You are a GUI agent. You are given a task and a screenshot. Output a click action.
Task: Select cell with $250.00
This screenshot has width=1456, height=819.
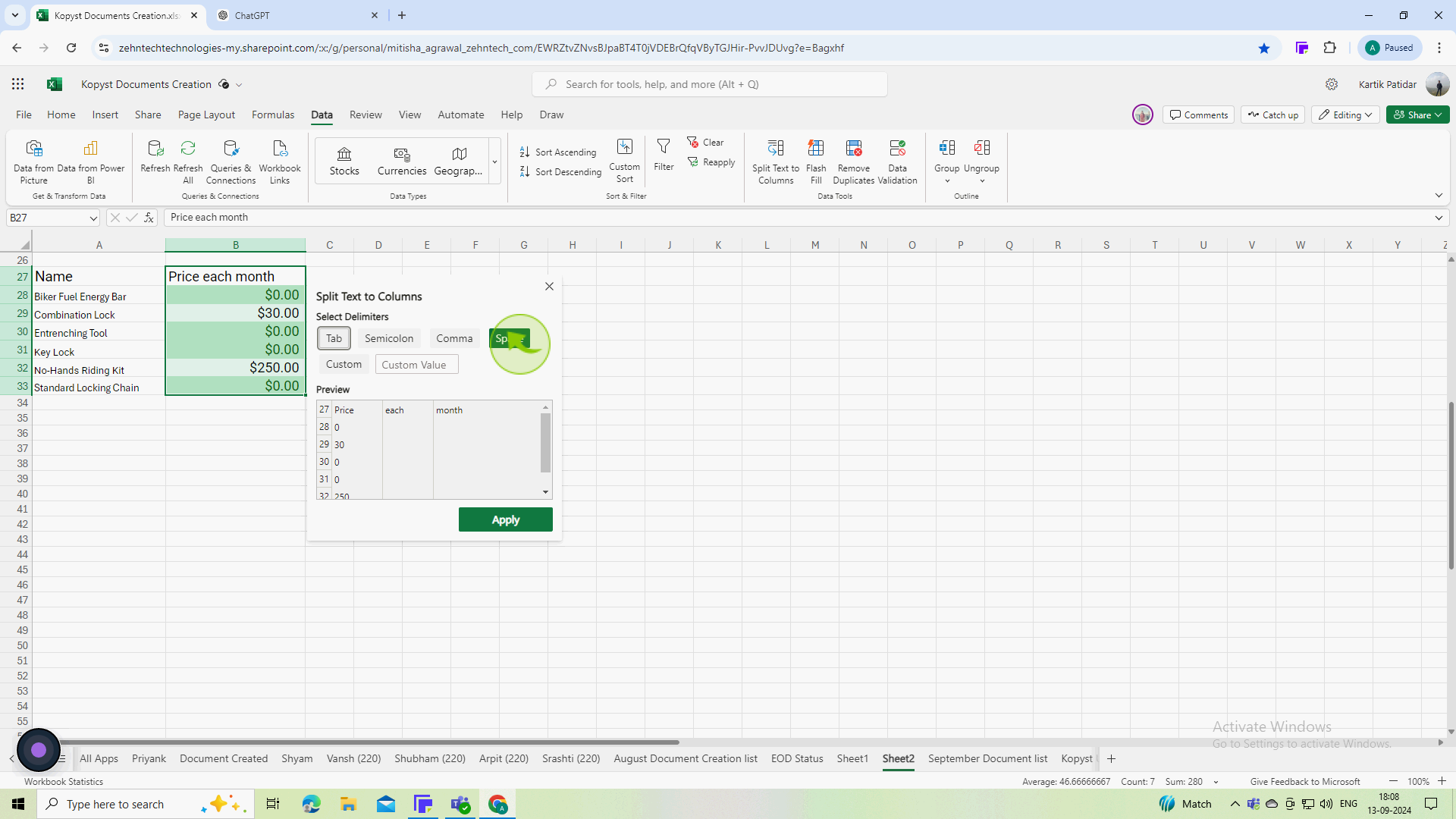(235, 368)
